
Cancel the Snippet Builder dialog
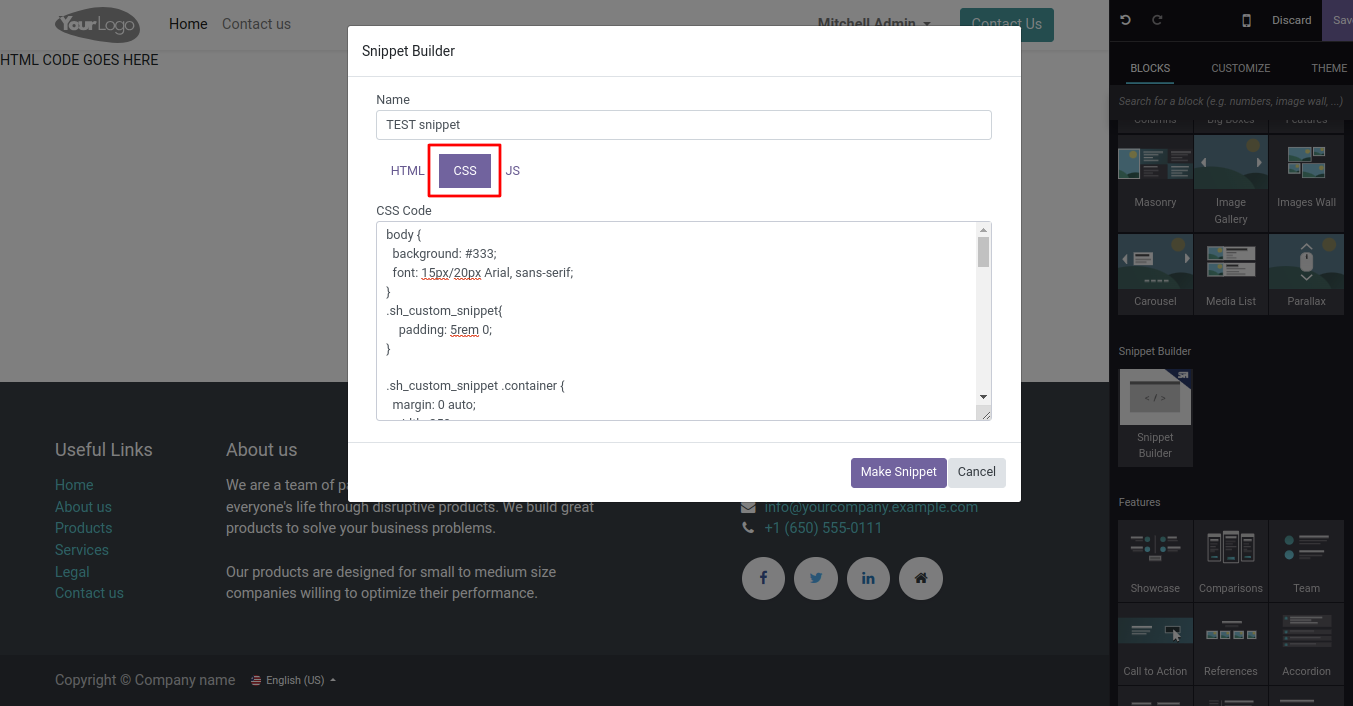point(976,472)
